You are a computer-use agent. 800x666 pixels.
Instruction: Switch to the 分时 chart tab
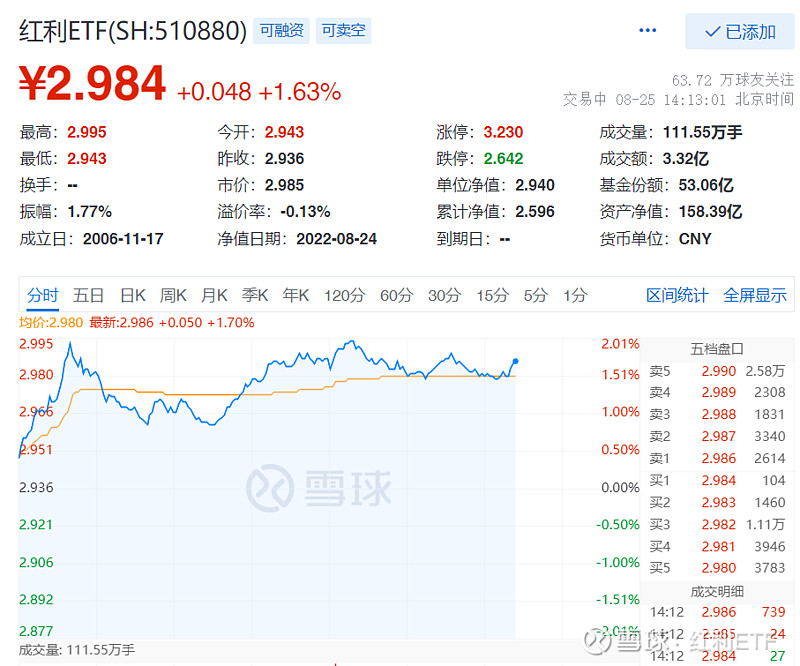43,295
